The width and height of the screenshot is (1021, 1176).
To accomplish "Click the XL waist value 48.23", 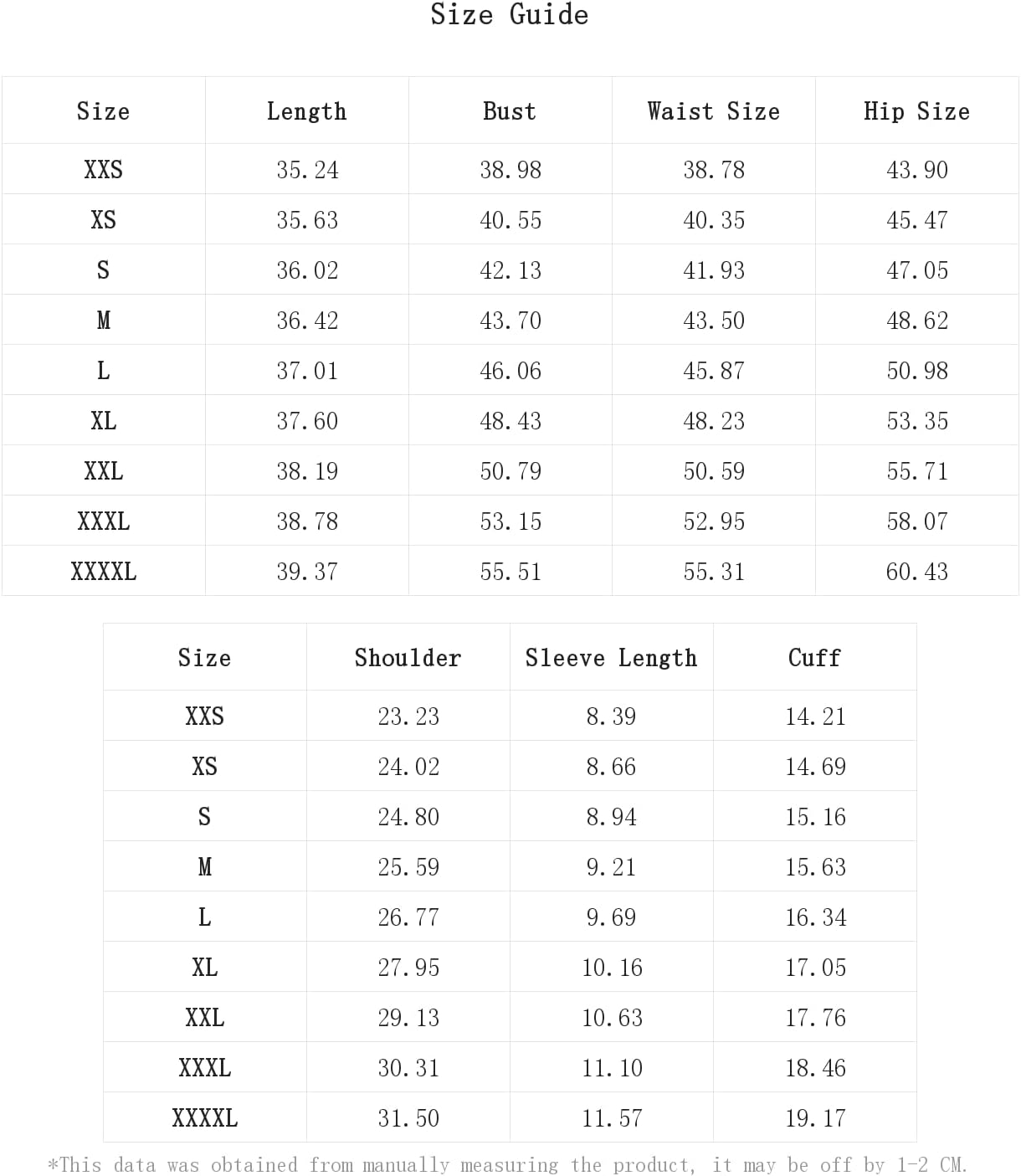I will (x=714, y=421).
